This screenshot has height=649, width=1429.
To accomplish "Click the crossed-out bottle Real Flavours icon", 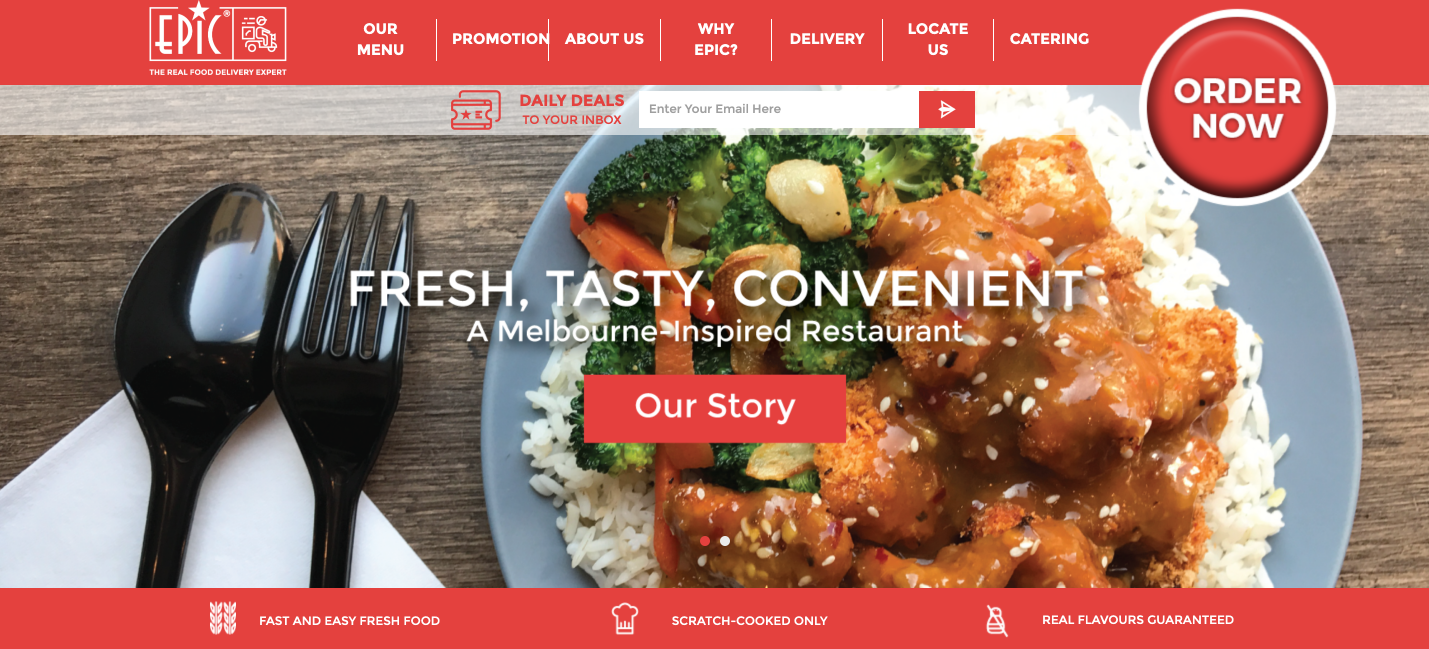I will [x=996, y=620].
